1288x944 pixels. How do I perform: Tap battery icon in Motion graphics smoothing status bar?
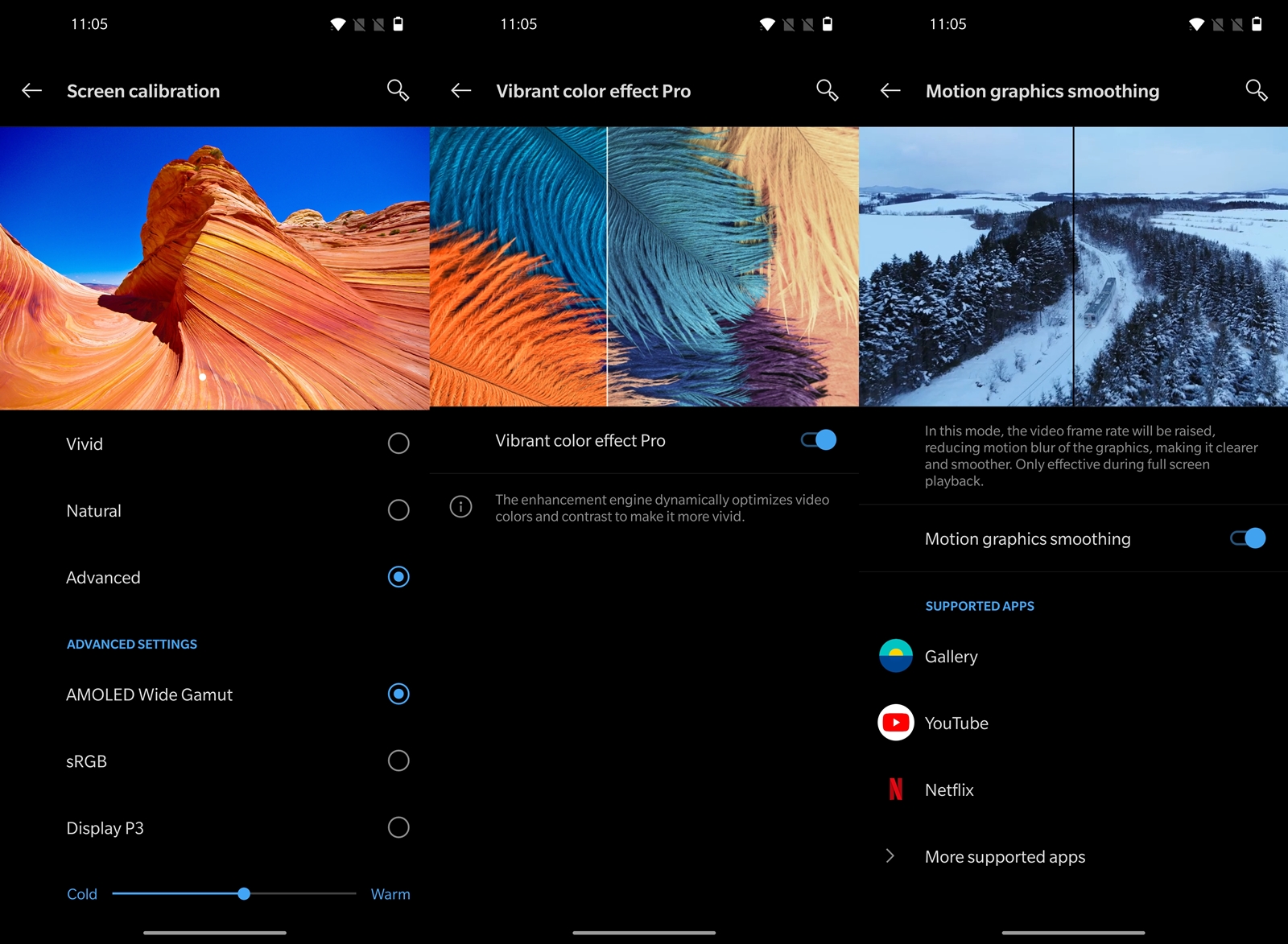click(x=1257, y=24)
